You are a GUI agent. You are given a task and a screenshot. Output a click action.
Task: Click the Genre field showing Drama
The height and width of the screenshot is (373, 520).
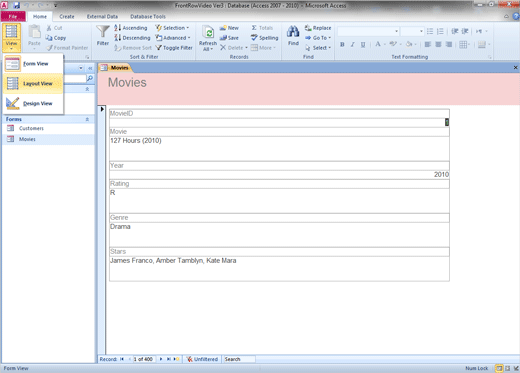[279, 235]
